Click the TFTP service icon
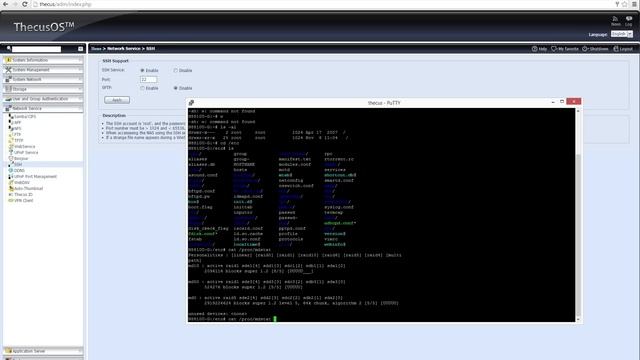Viewport: 640px width, 360px height. point(11,140)
